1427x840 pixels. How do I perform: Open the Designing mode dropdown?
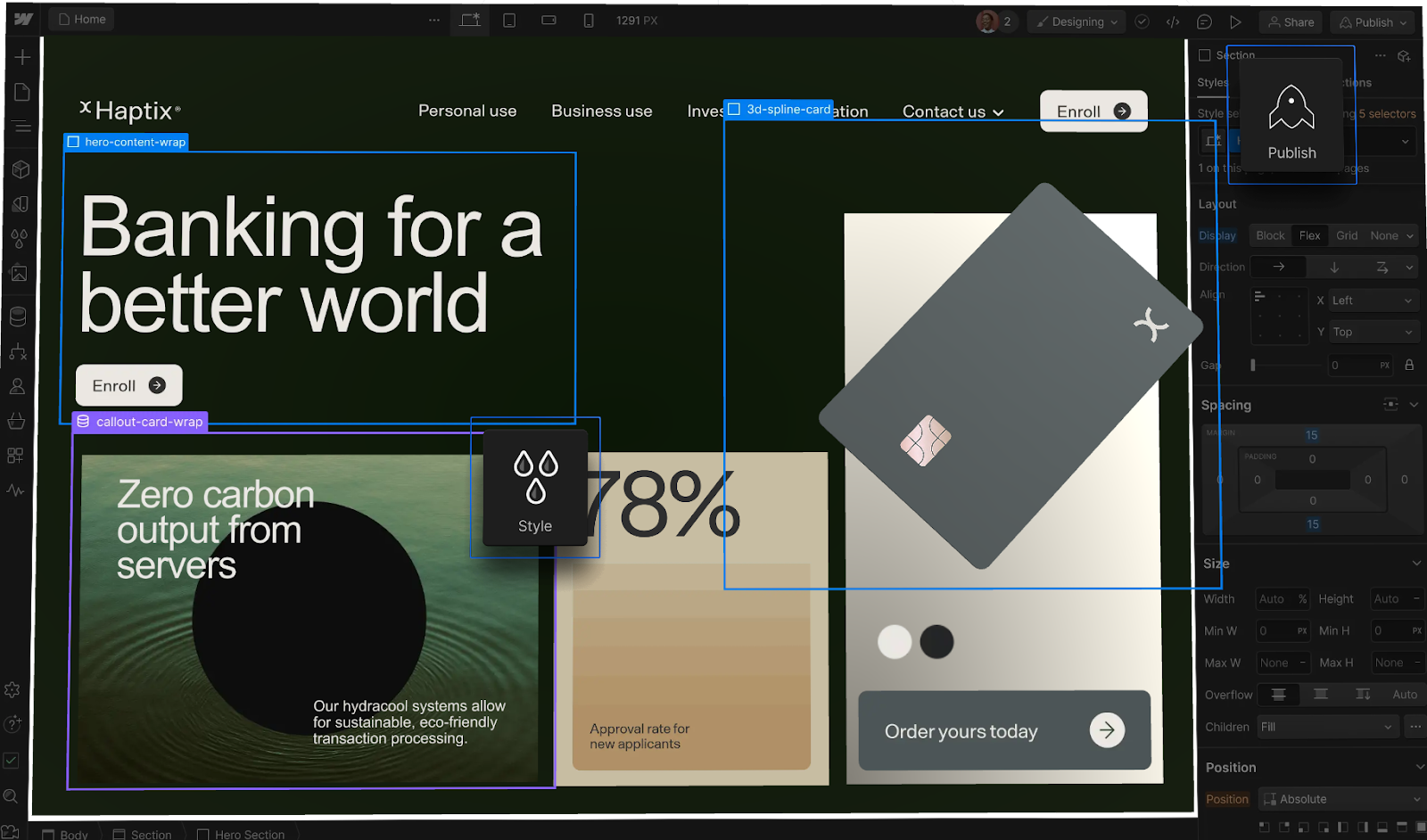click(x=1076, y=21)
